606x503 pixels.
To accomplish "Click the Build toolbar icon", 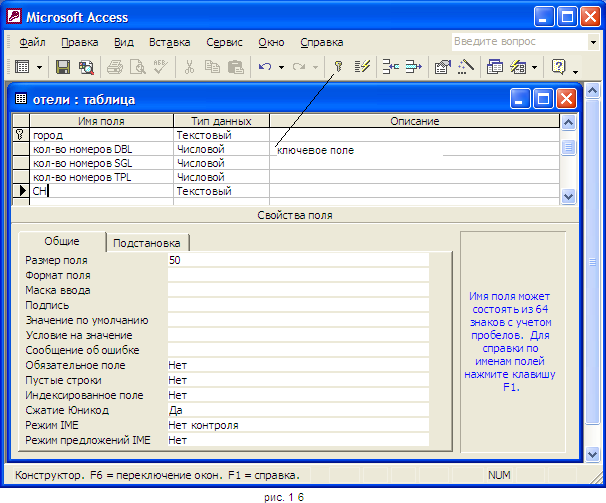I will click(x=466, y=68).
